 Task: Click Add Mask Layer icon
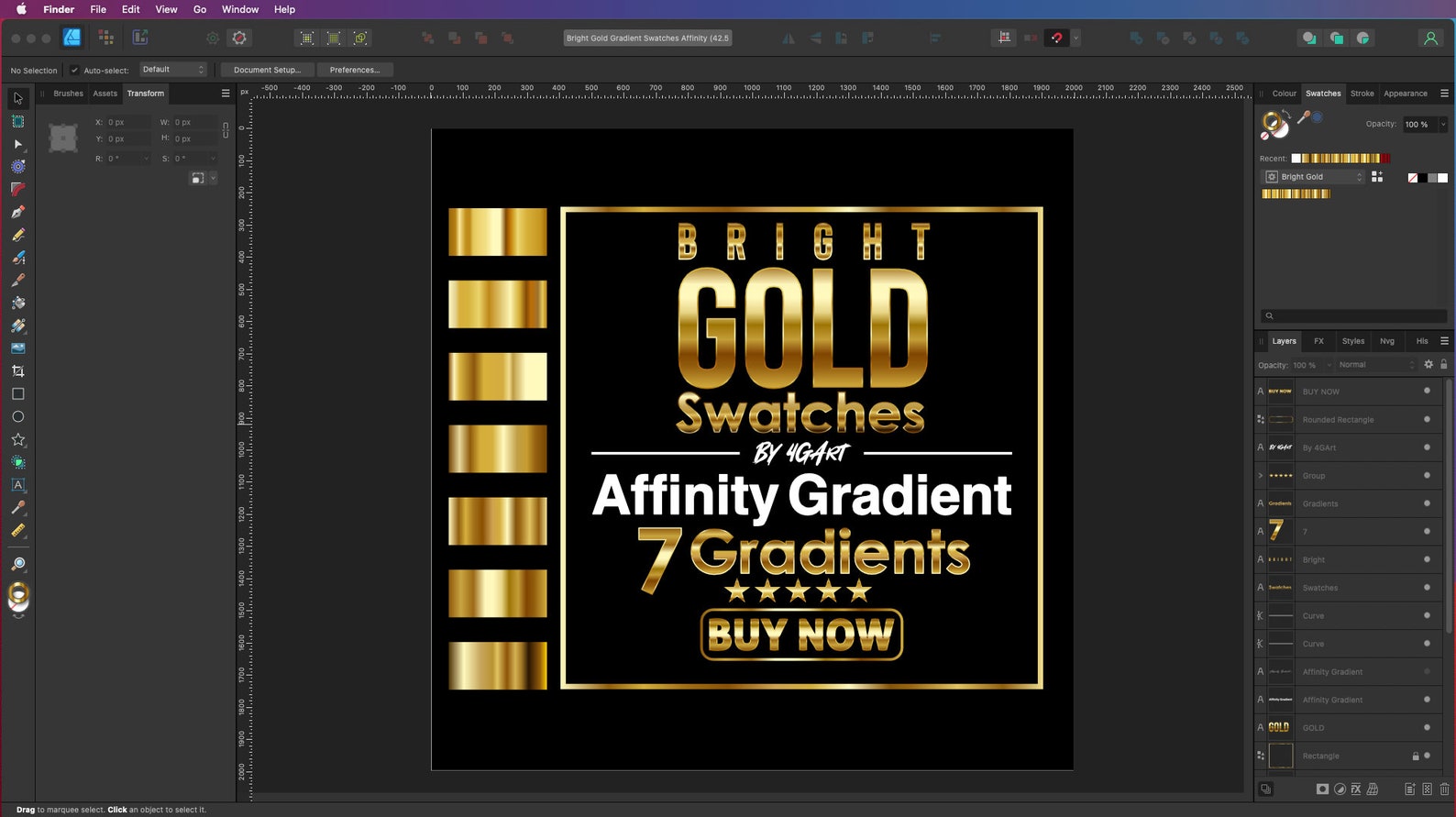[1322, 789]
